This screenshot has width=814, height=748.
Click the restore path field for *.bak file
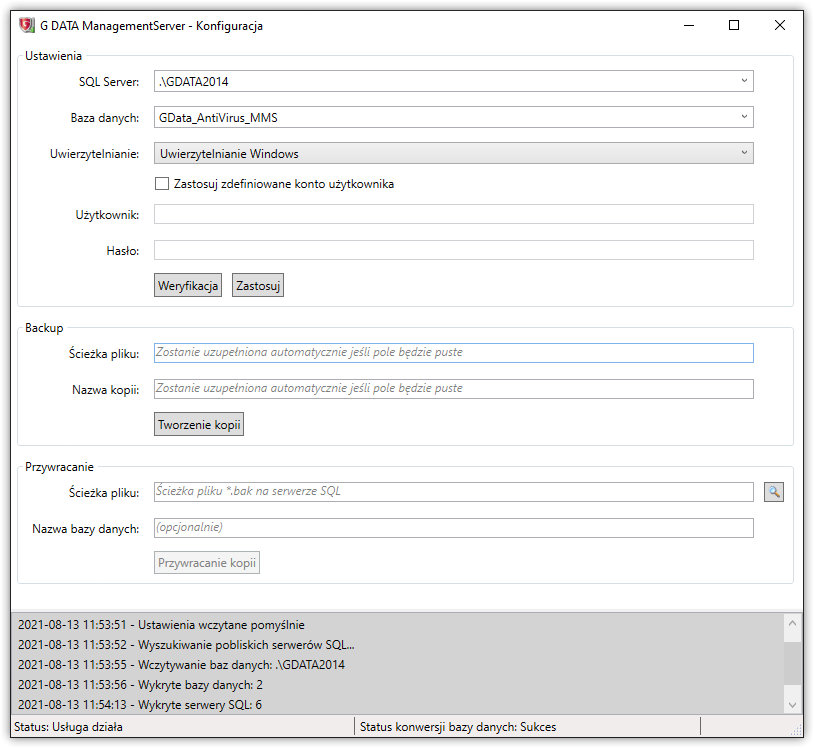coord(453,492)
